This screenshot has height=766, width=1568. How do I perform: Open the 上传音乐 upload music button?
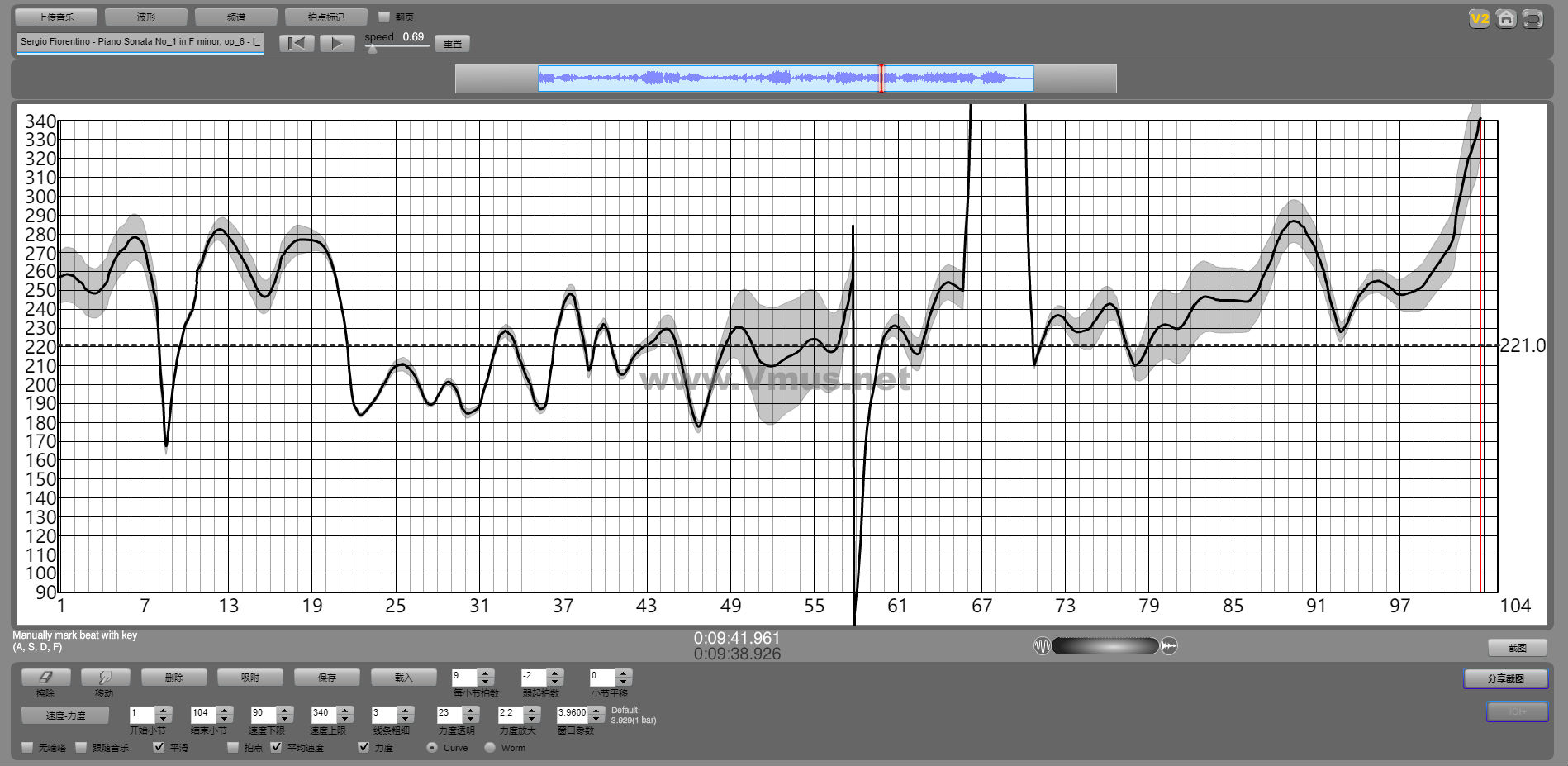56,17
